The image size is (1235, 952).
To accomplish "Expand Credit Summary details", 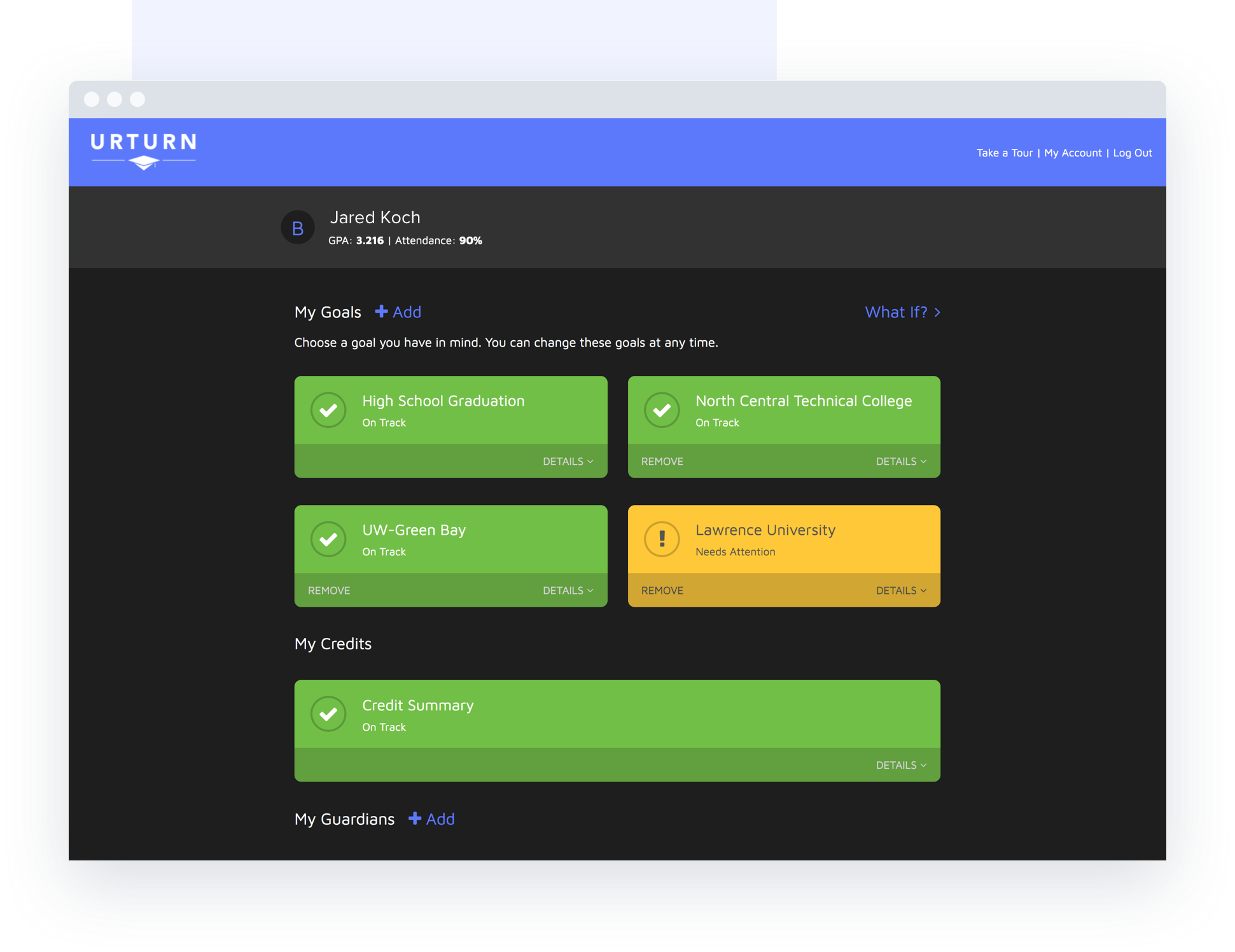I will [901, 766].
